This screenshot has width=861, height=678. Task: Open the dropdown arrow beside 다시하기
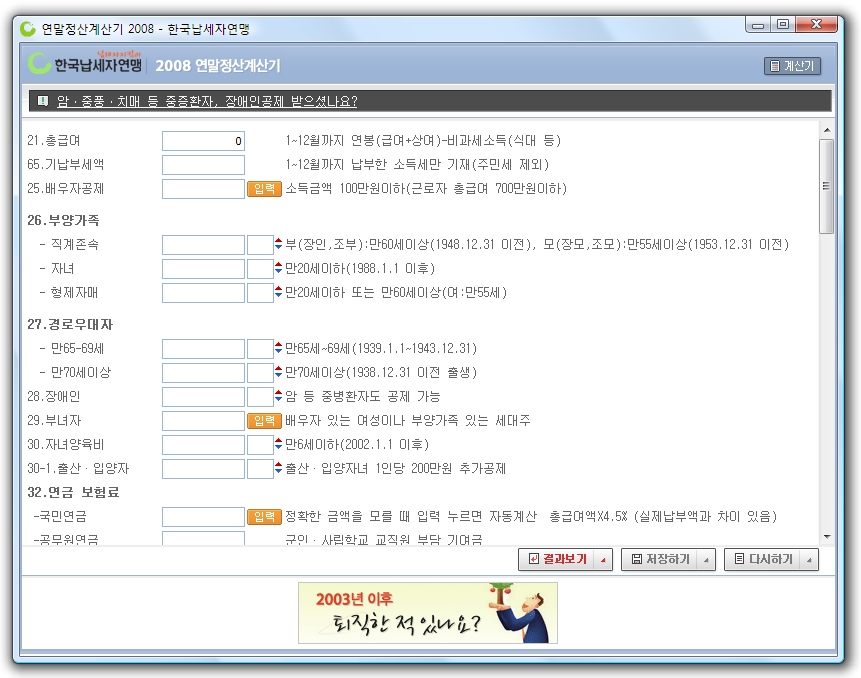click(809, 560)
